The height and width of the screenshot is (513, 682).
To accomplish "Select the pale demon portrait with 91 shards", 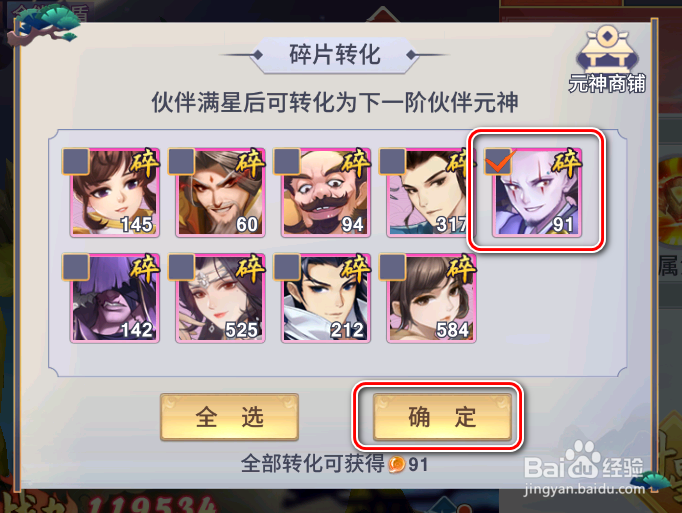I will pyautogui.click(x=537, y=193).
